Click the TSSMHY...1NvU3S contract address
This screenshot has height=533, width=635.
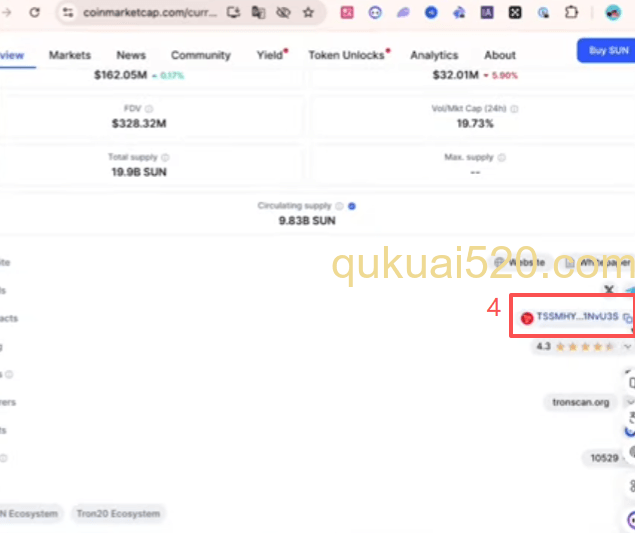coord(577,316)
